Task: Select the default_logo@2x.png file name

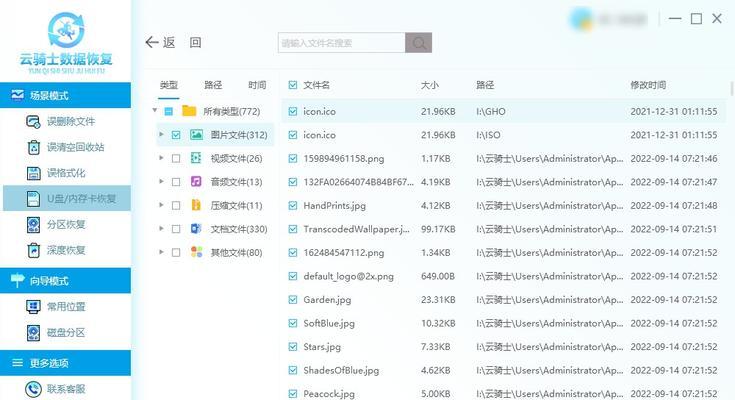Action: (x=348, y=276)
